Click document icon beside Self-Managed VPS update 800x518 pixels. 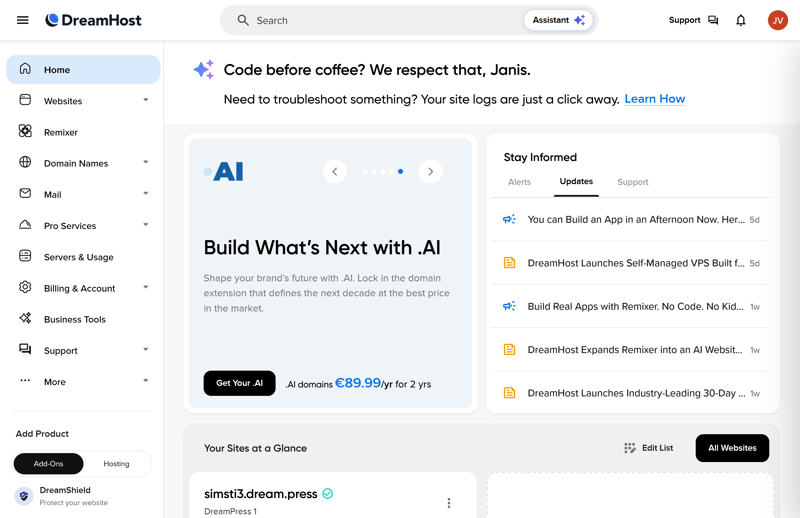(509, 263)
